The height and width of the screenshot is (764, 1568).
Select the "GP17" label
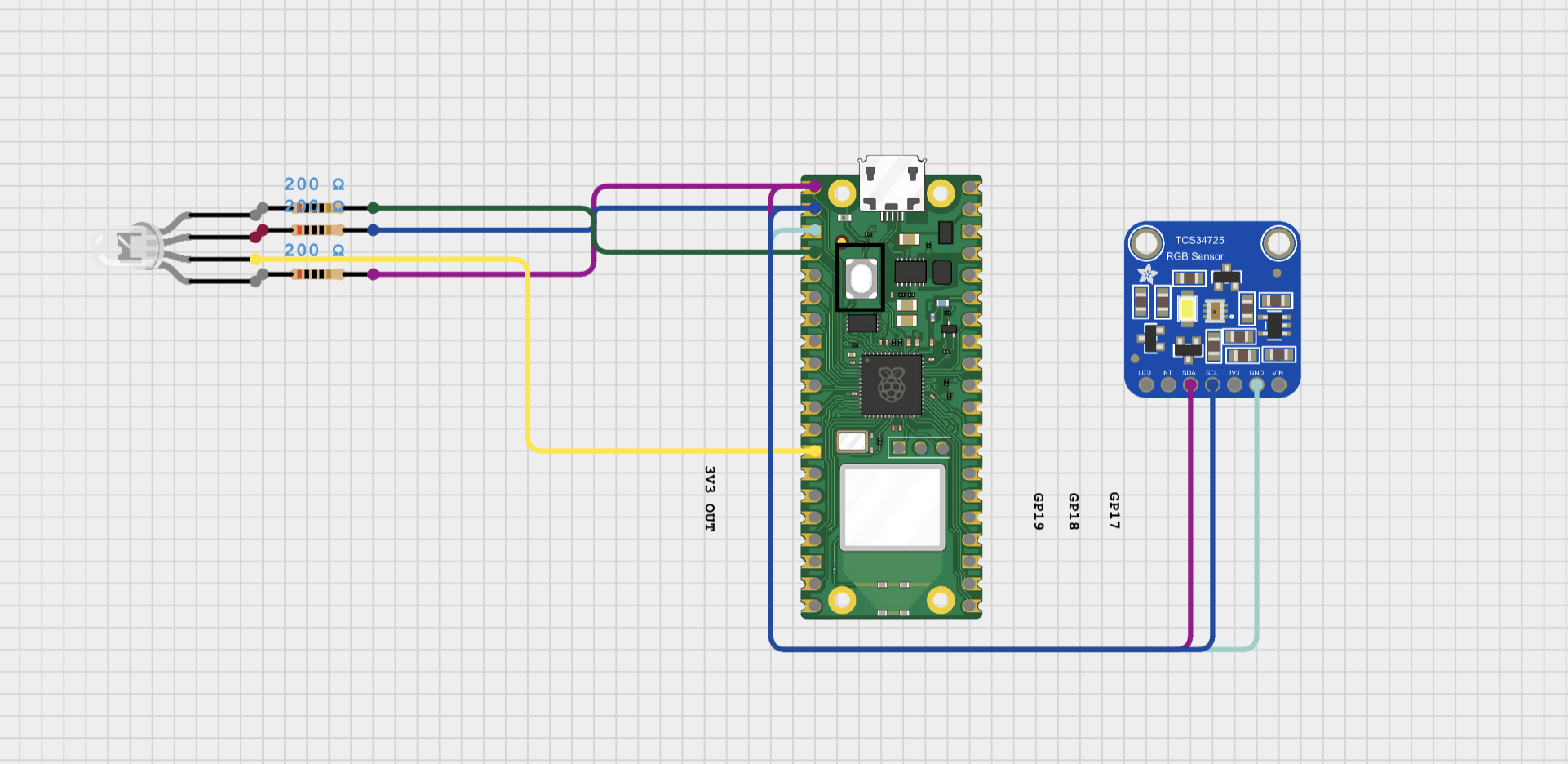pos(1114,511)
